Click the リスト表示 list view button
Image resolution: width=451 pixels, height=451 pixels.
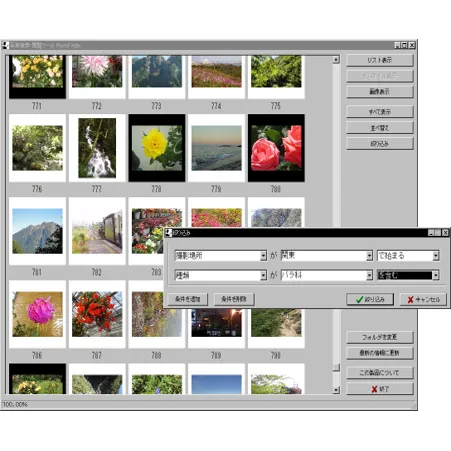[x=380, y=60]
